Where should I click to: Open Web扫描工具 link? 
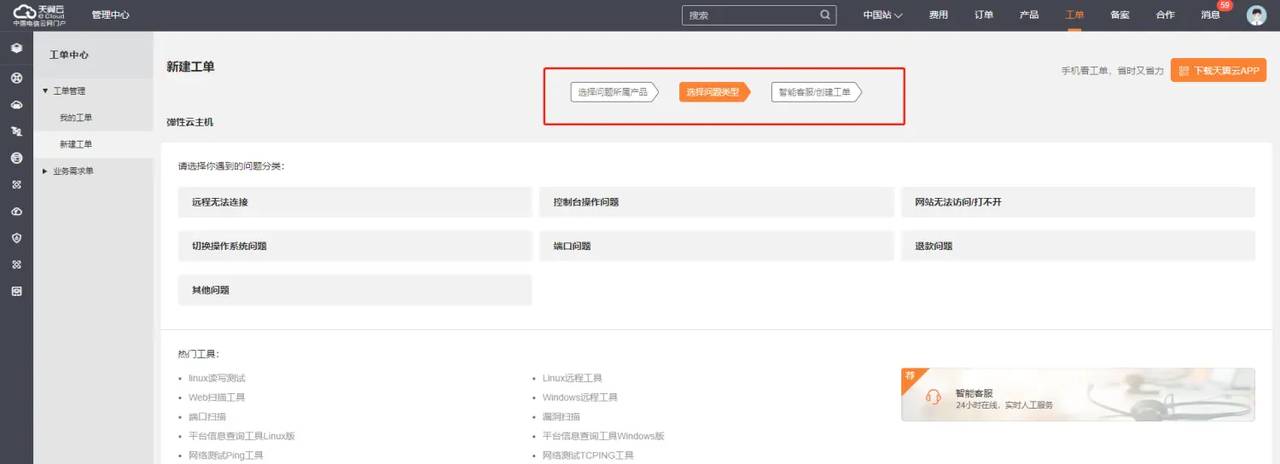point(217,397)
